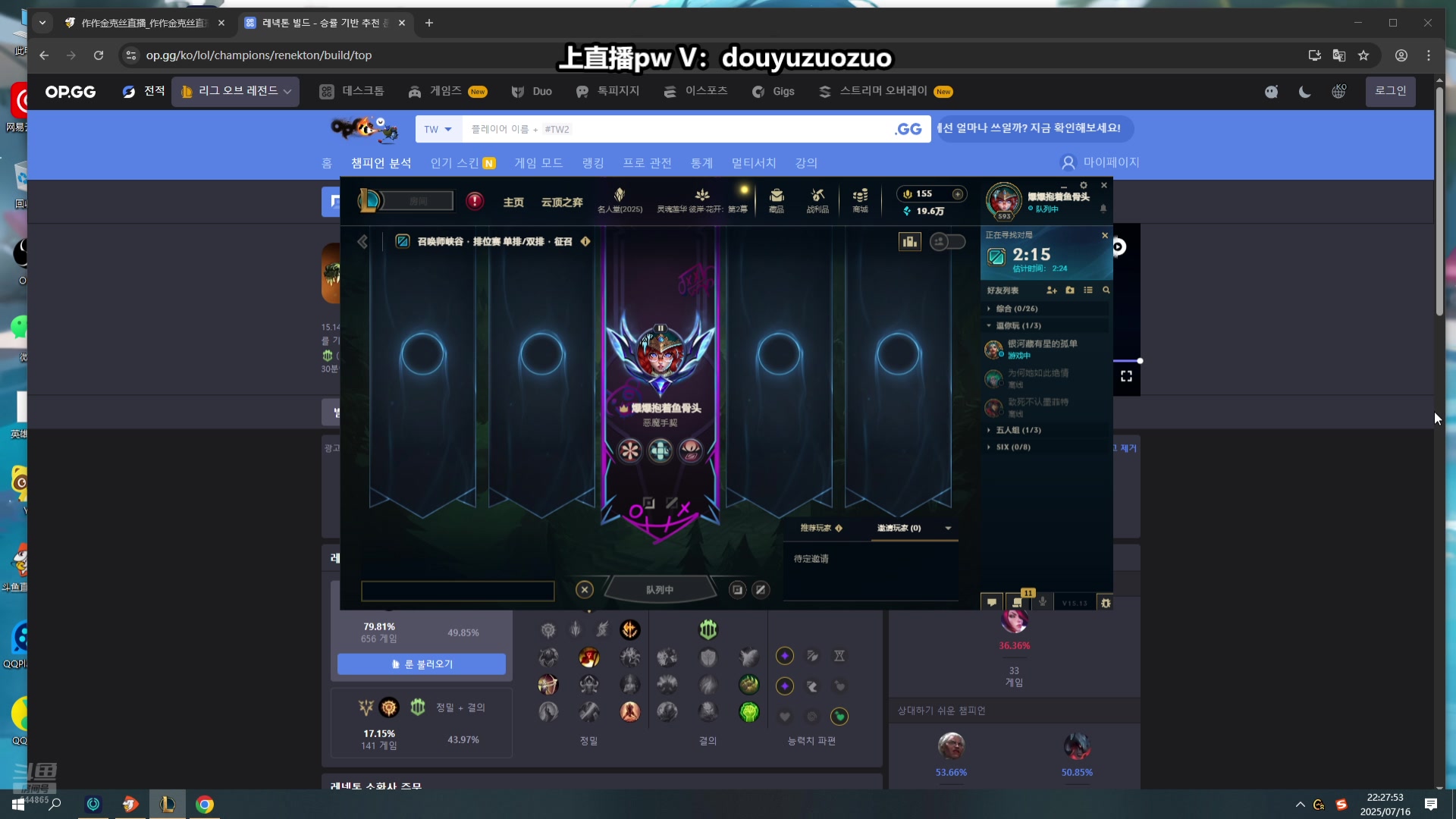The height and width of the screenshot is (819, 1456).
Task: Collapse the 逗你玩 (1/3) friend group
Action: pos(1045,325)
